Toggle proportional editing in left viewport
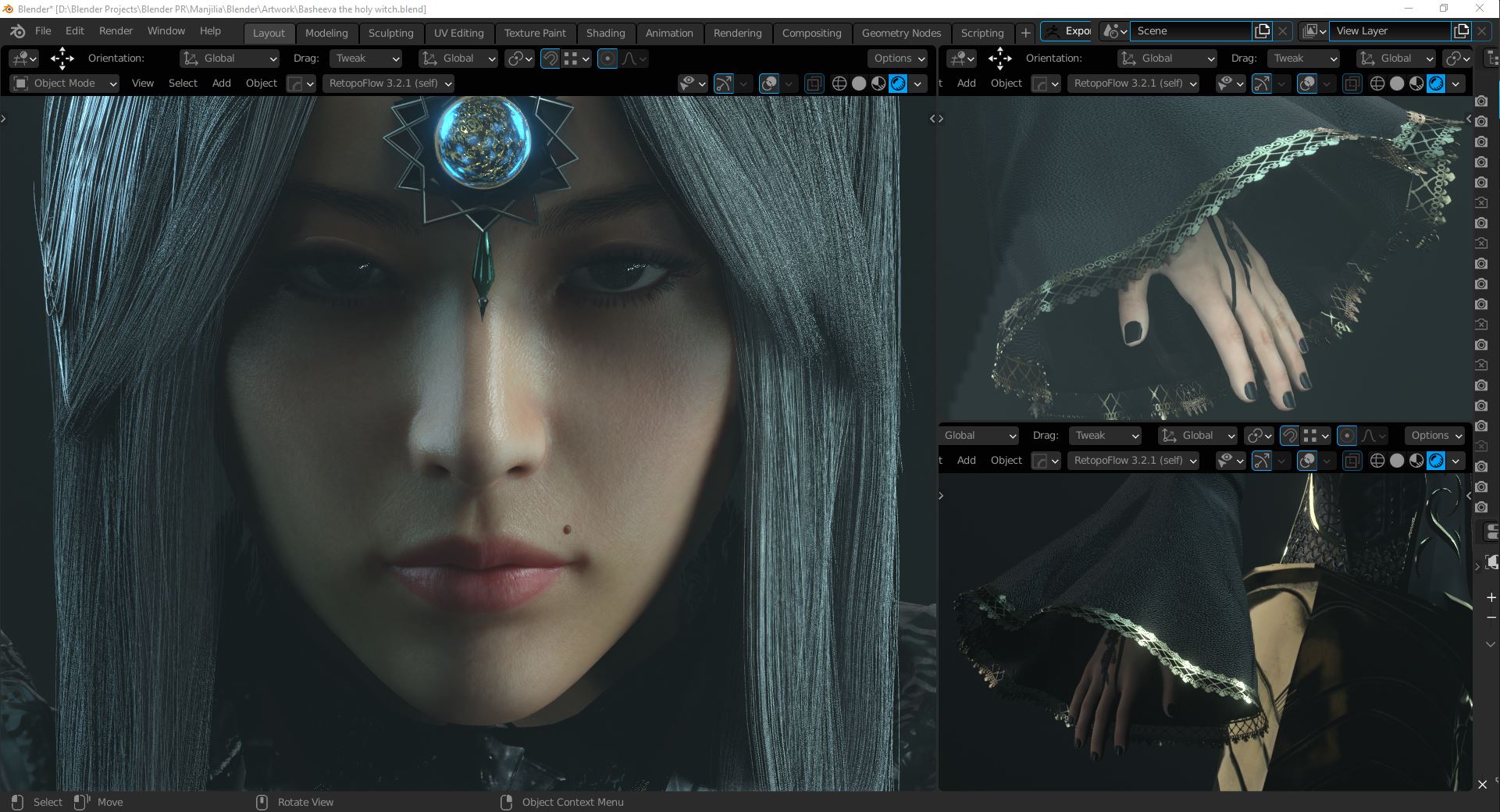Image resolution: width=1500 pixels, height=812 pixels. 607,59
